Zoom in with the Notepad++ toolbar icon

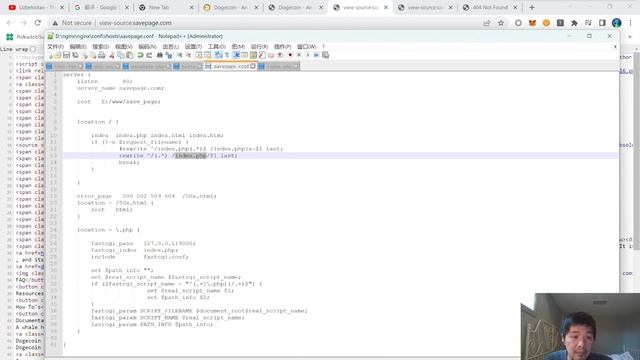click(180, 55)
